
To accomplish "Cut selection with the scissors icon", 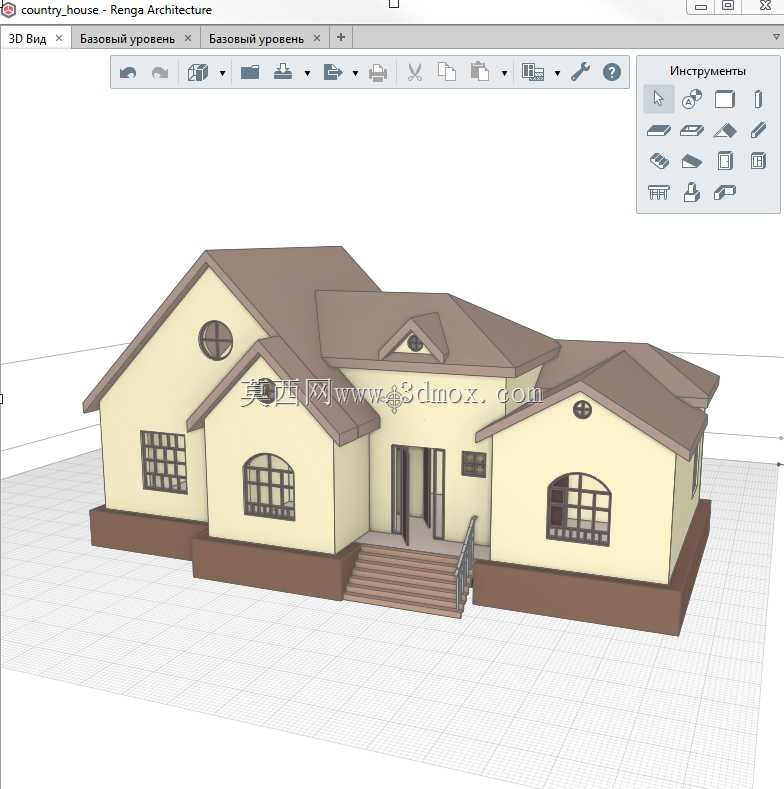I will (415, 72).
